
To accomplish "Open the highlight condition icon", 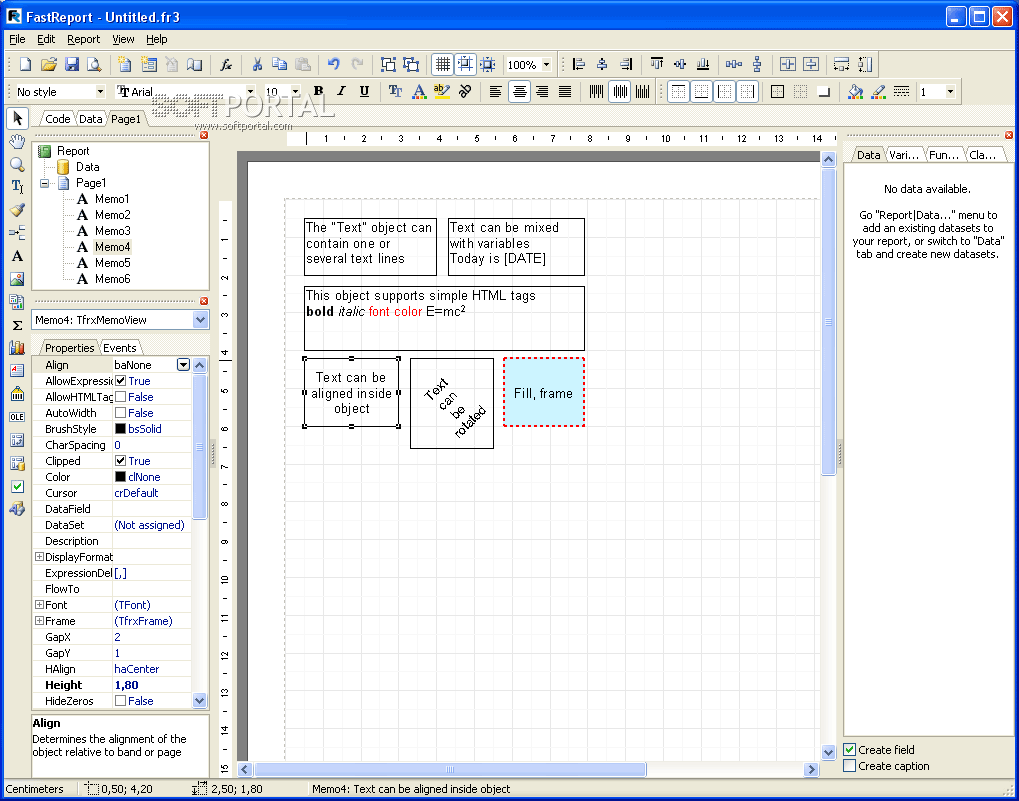I will [x=442, y=92].
